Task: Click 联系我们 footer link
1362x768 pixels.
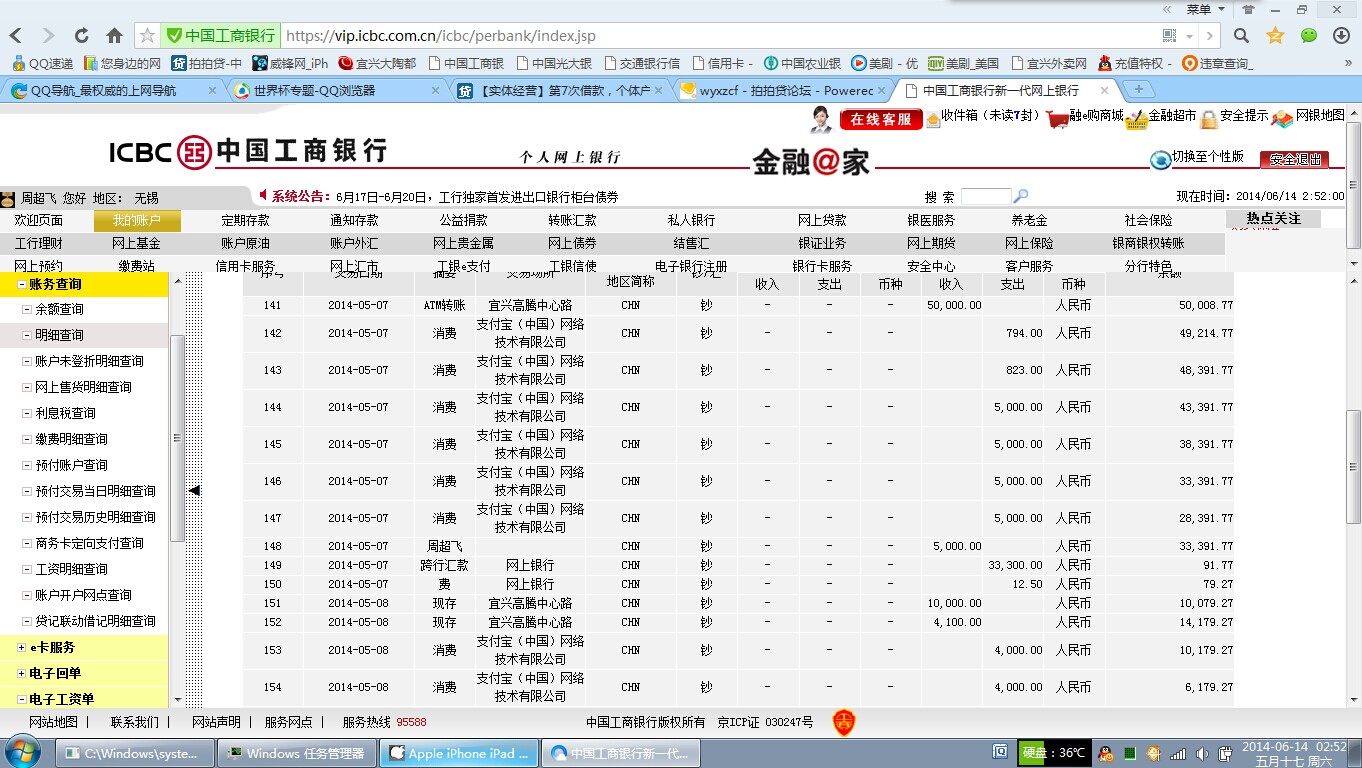Action: coord(134,722)
